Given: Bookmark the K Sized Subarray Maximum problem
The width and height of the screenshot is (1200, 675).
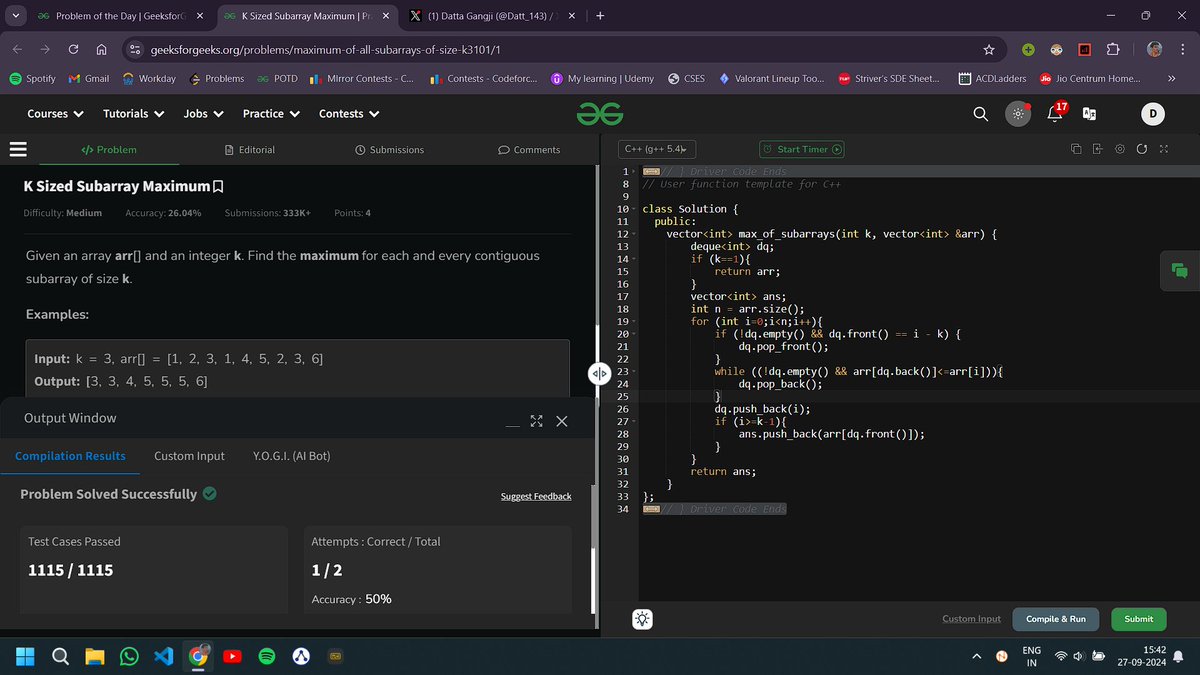Looking at the screenshot, I should point(218,187).
